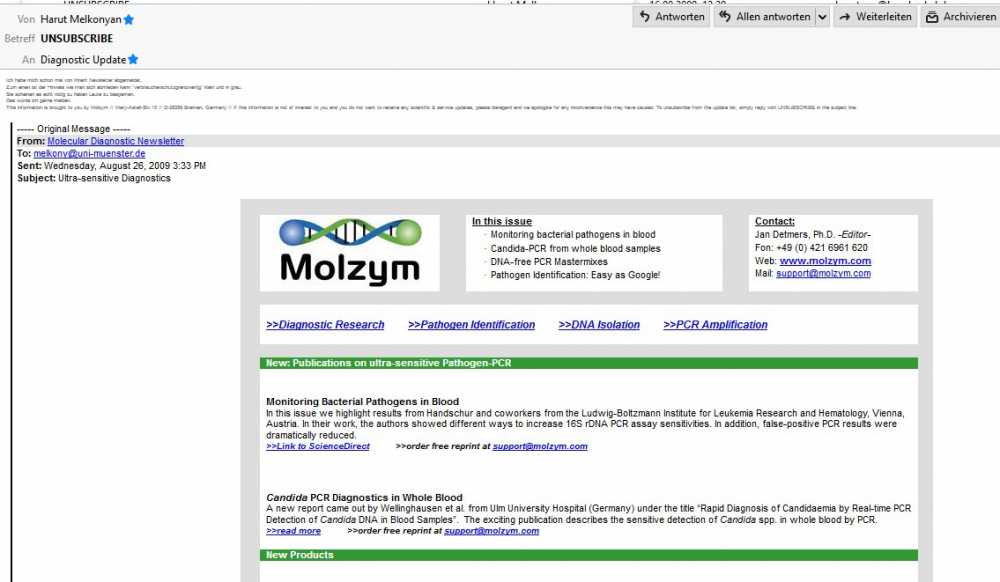Click the Molzym logo image

[349, 252]
